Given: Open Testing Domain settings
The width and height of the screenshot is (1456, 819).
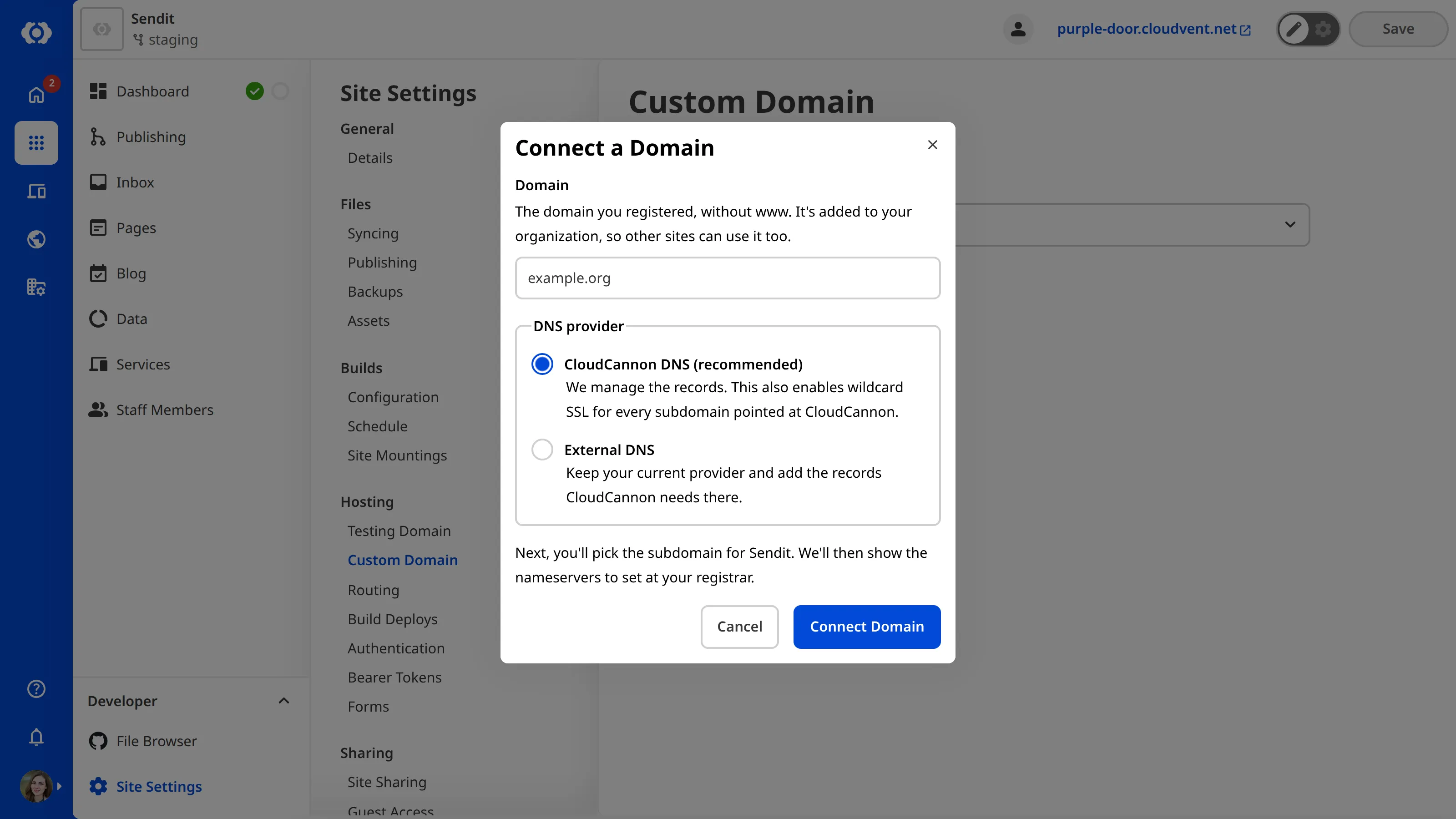Looking at the screenshot, I should click(399, 531).
